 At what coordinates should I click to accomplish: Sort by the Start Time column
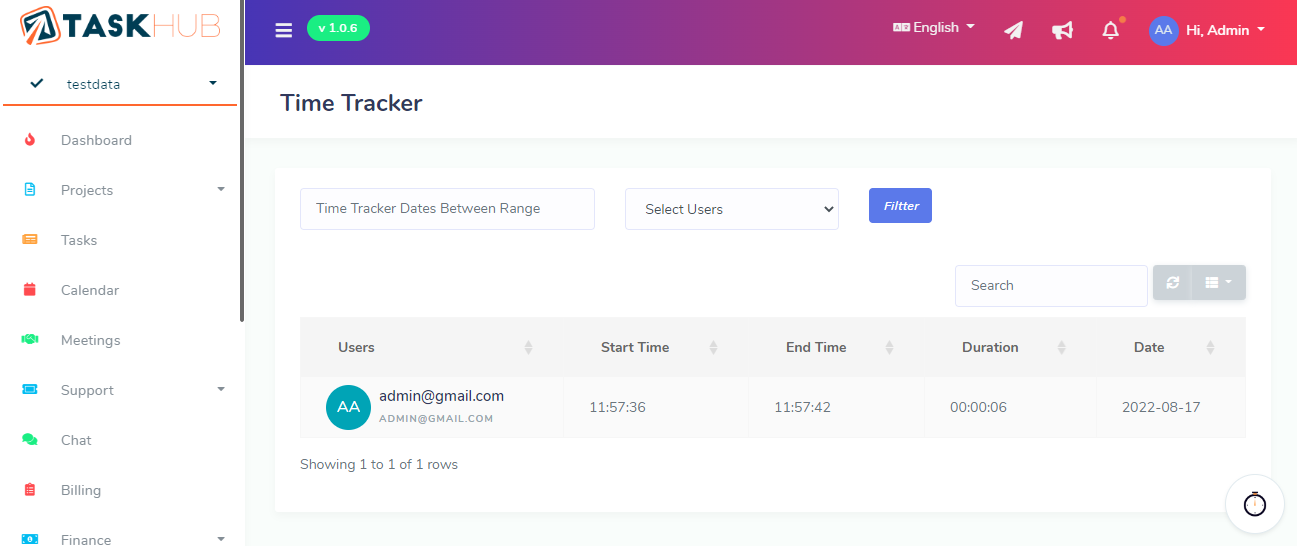(x=655, y=347)
